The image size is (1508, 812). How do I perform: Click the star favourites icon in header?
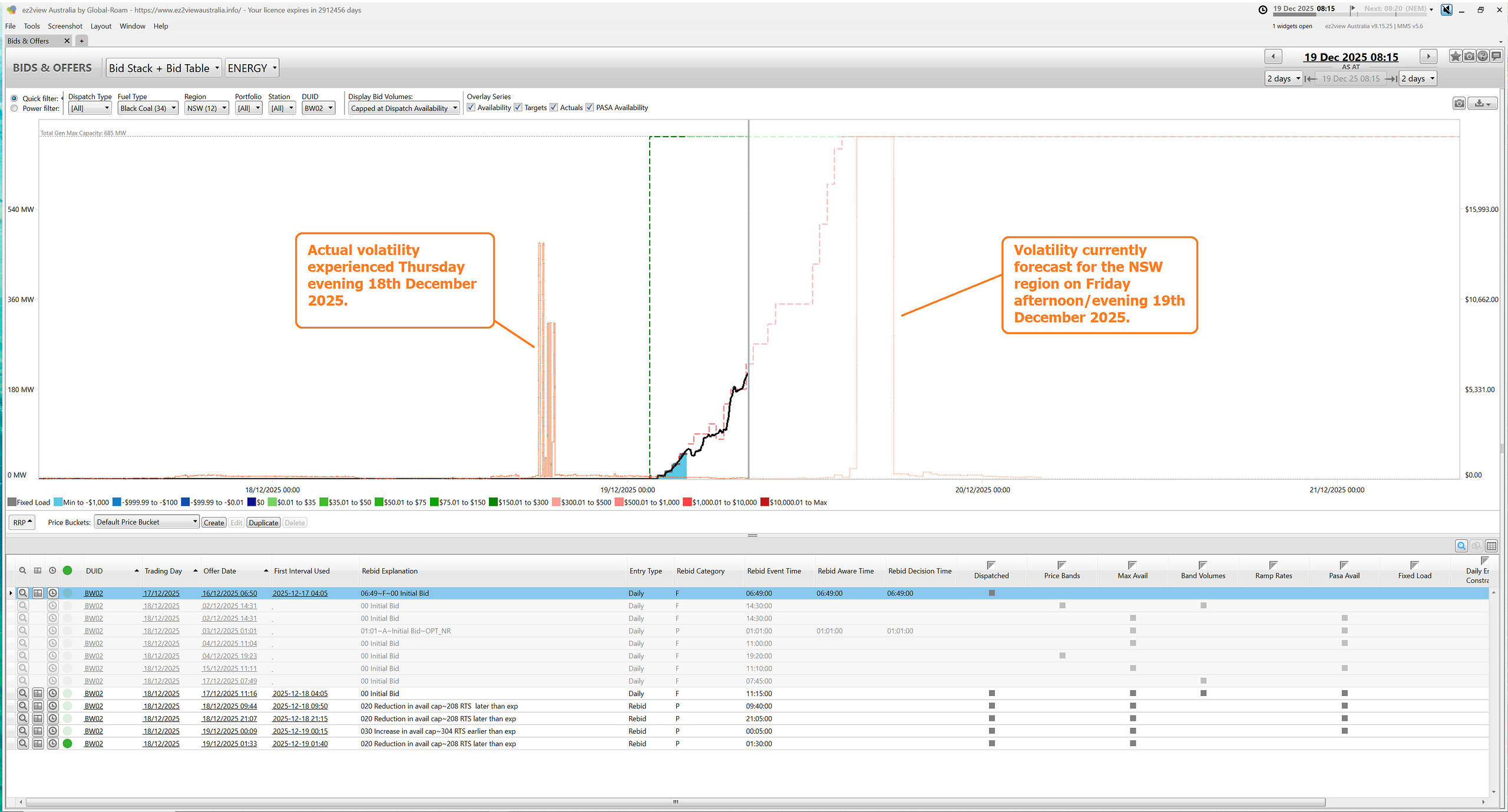[x=1455, y=57]
